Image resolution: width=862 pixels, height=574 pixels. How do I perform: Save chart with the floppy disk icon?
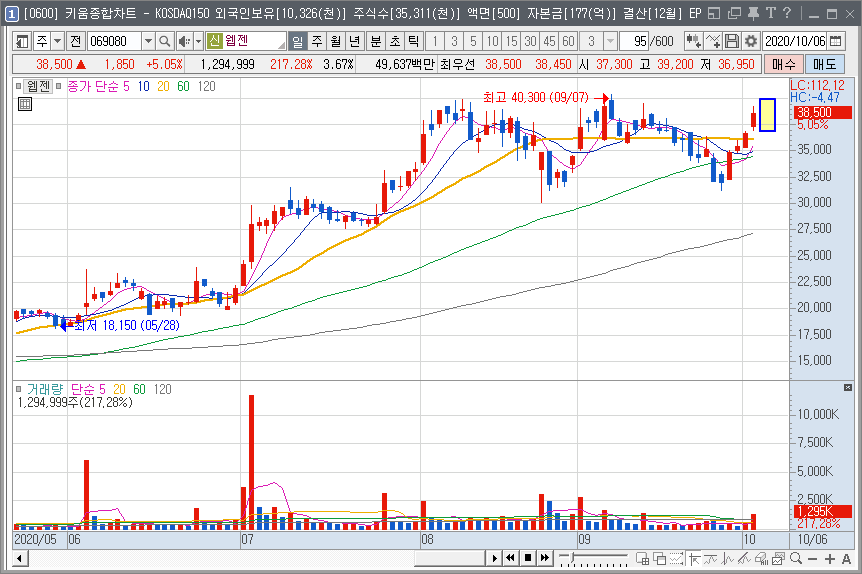click(732, 41)
